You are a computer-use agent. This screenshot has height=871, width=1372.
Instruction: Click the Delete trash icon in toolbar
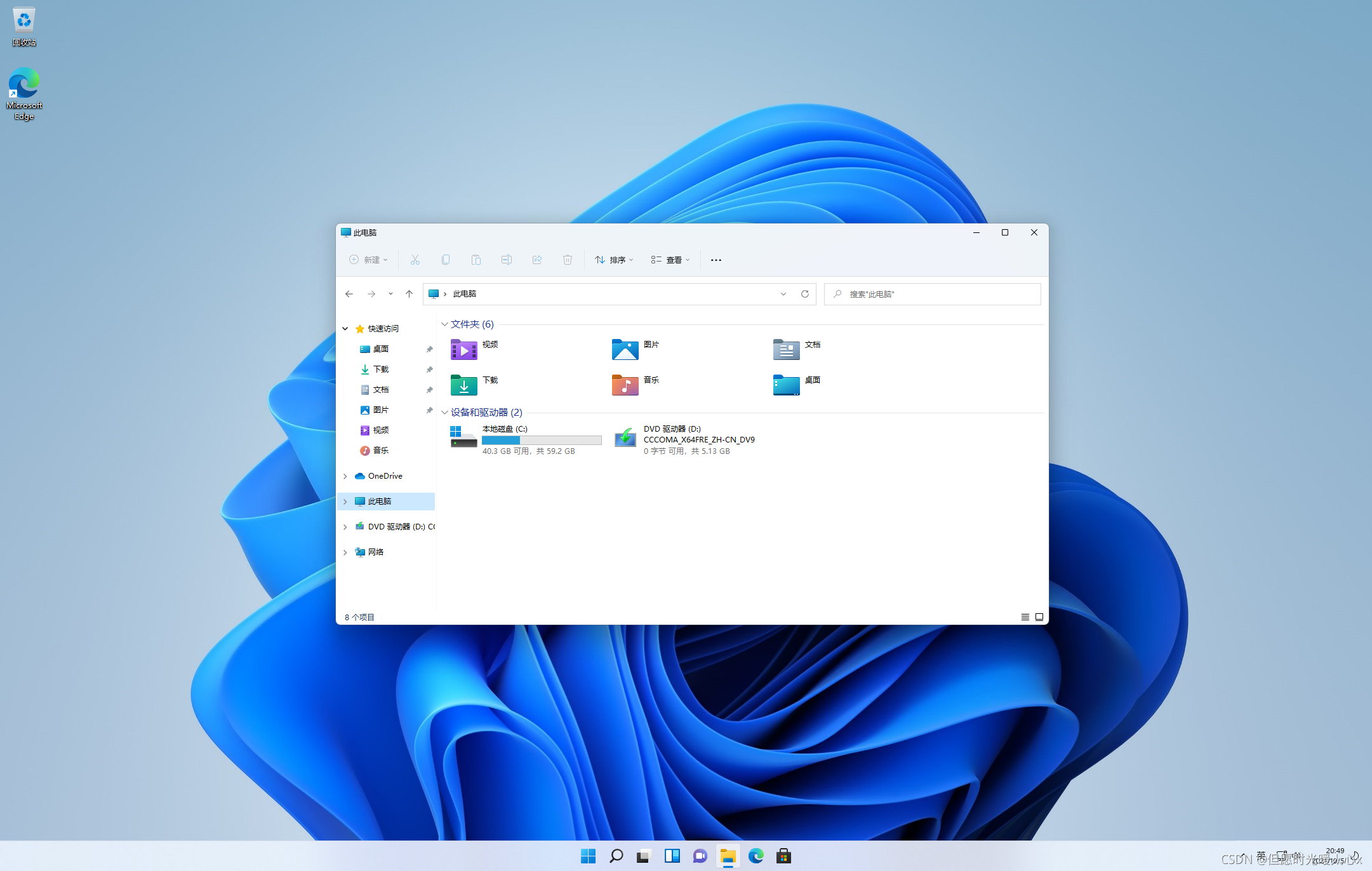[567, 260]
